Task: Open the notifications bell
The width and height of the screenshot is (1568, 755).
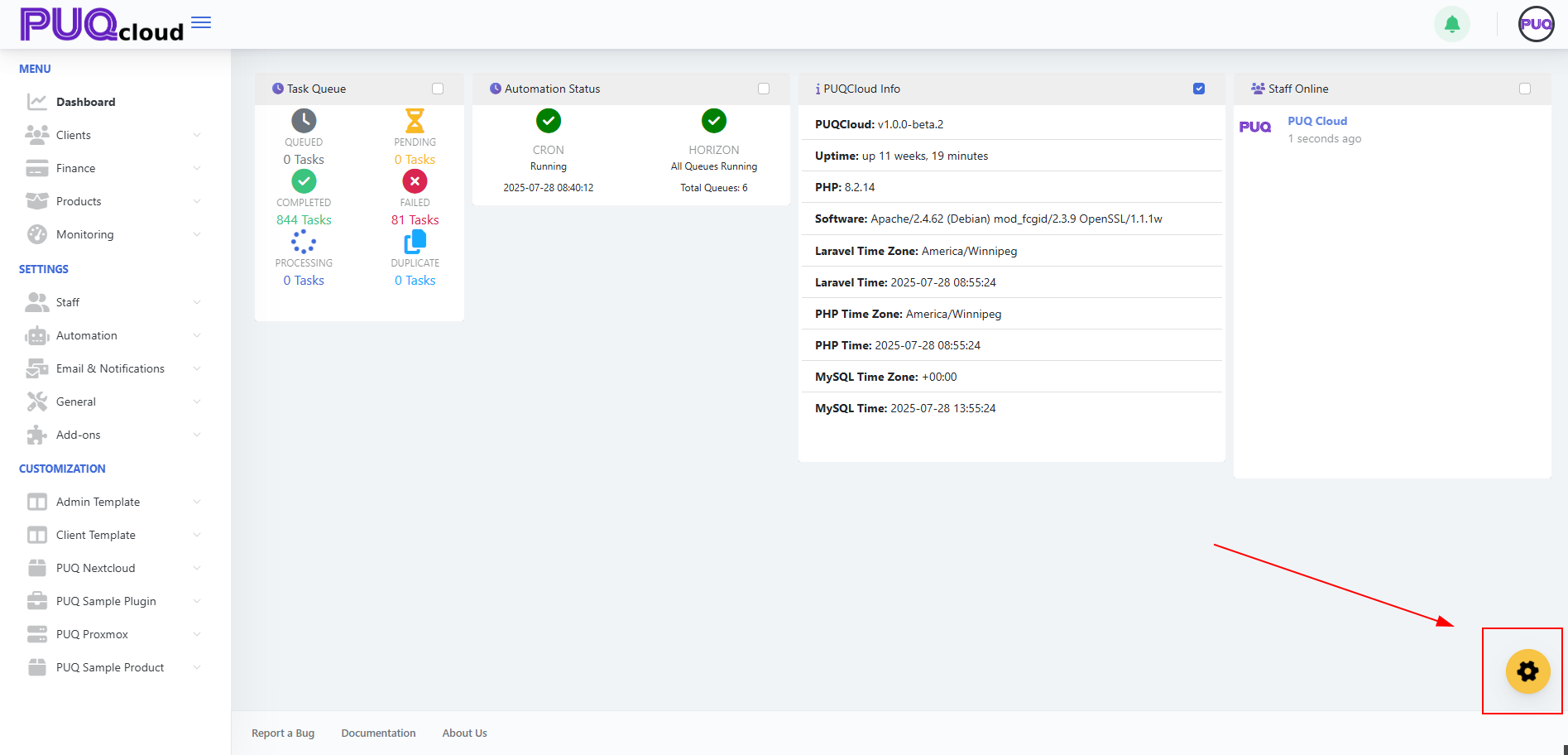Action: click(x=1452, y=24)
